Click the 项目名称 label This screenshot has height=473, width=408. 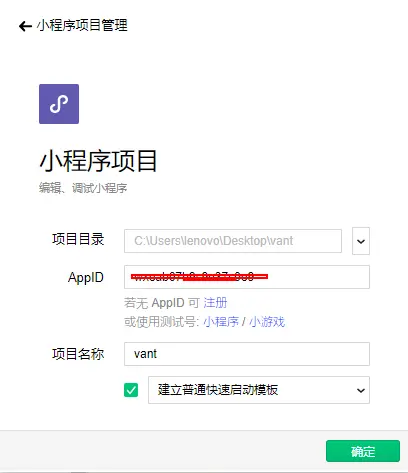click(78, 354)
